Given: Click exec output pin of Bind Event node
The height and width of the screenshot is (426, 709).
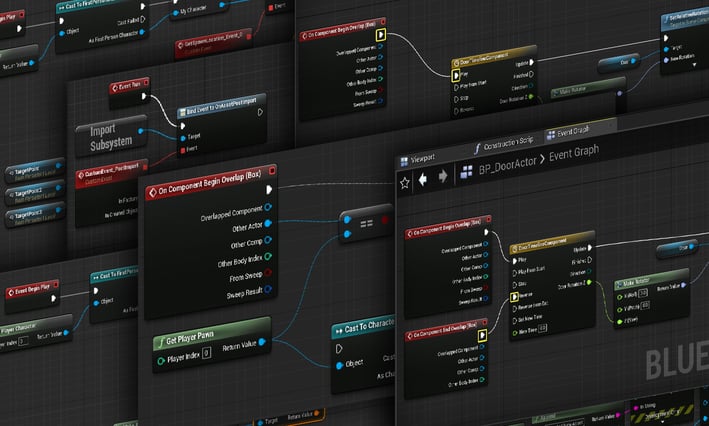Looking at the screenshot, I should tap(260, 112).
